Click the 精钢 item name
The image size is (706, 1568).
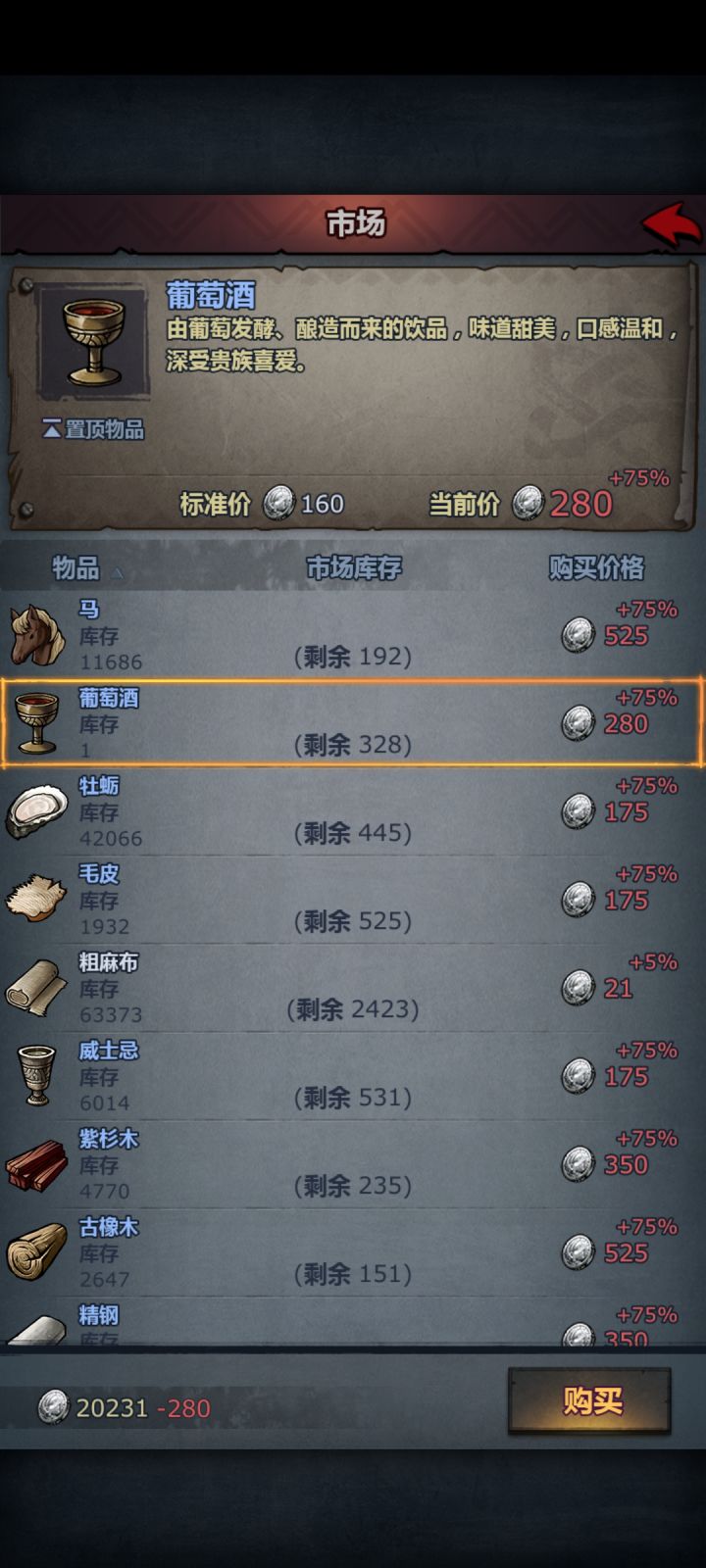coord(98,1314)
